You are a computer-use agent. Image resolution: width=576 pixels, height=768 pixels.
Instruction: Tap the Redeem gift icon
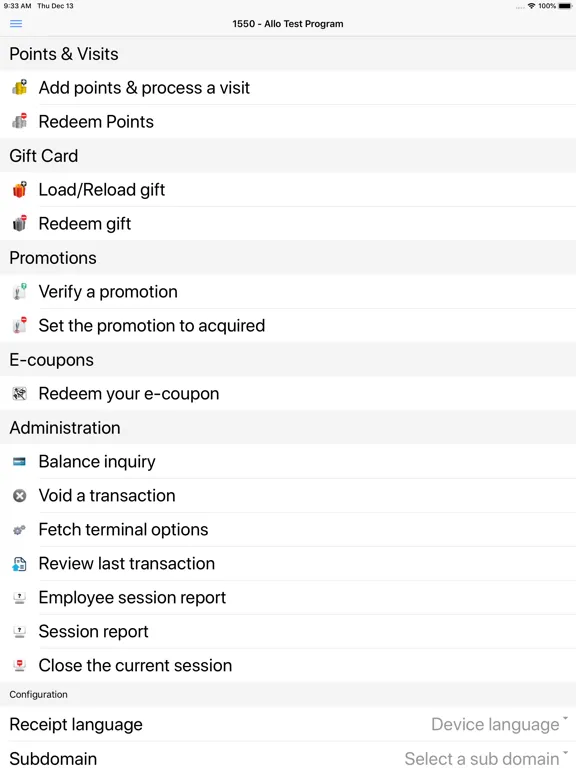click(20, 223)
